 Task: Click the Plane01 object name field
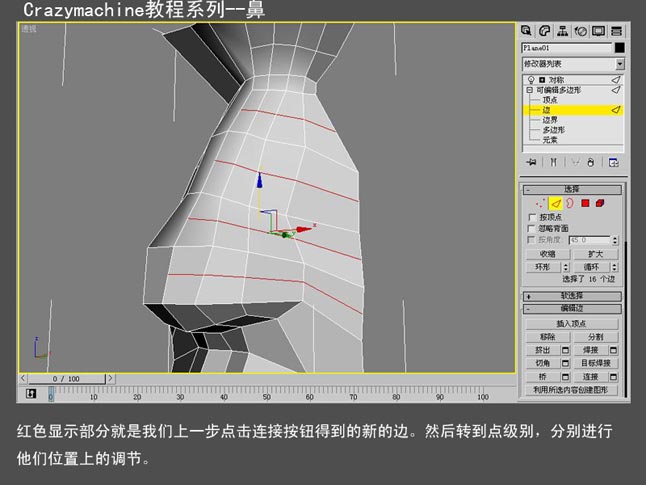567,48
